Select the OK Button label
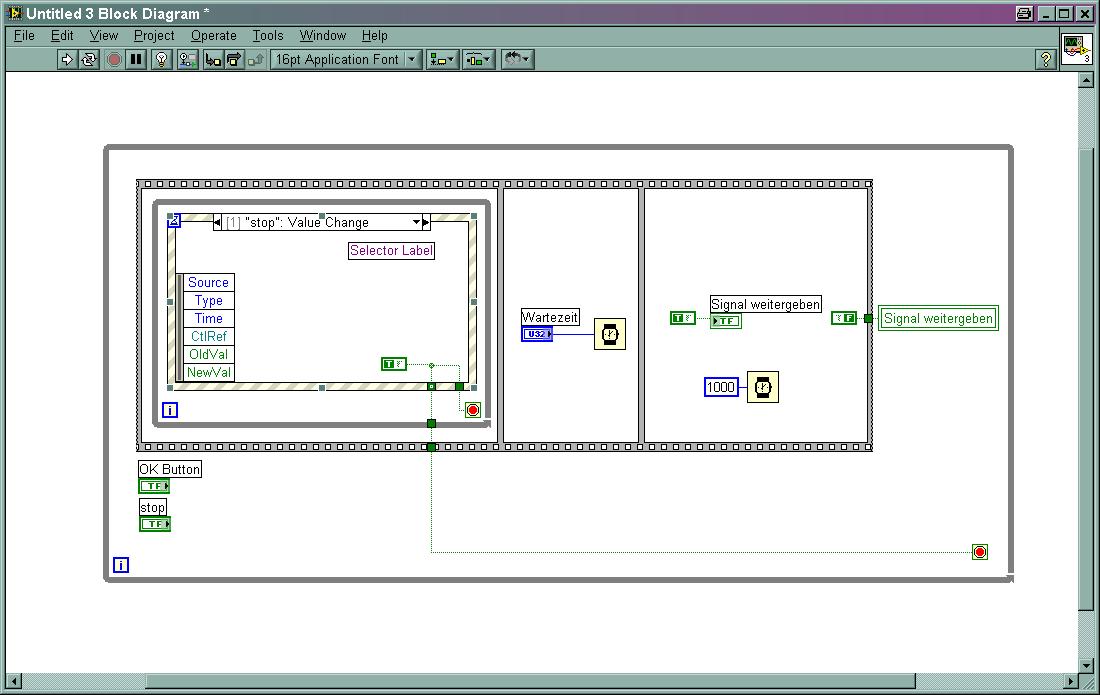This screenshot has height=695, width=1100. coord(170,469)
